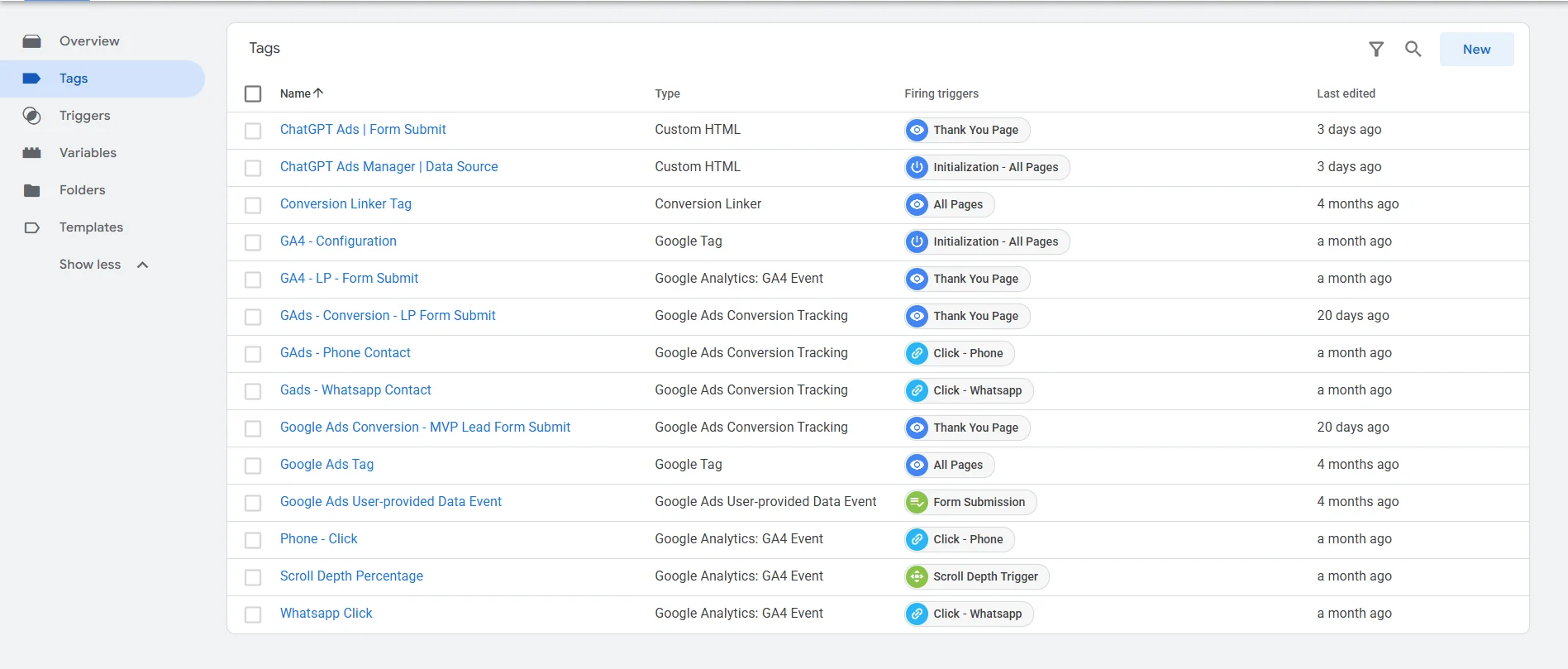This screenshot has height=669, width=1568.
Task: Click the Form Submission trigger icon
Action: 917,502
